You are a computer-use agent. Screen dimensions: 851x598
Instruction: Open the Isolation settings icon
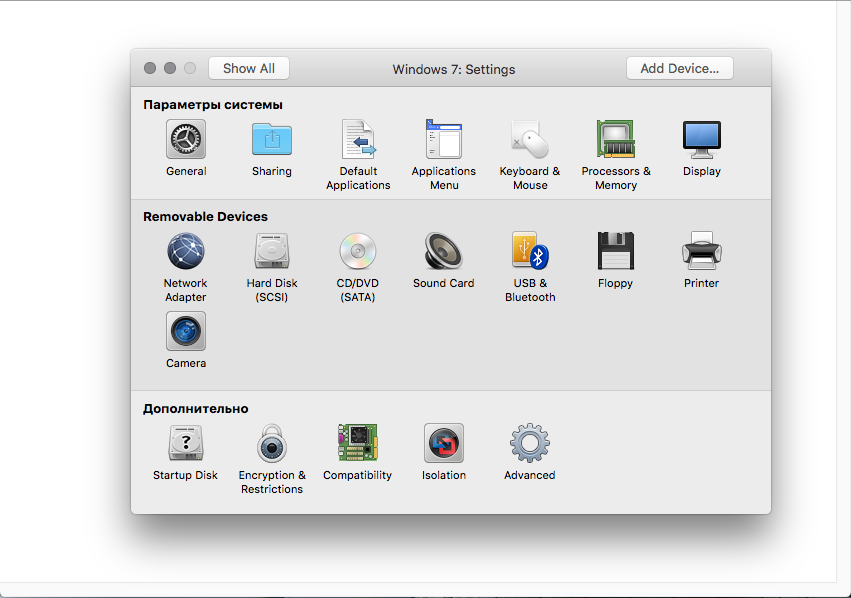pyautogui.click(x=443, y=443)
